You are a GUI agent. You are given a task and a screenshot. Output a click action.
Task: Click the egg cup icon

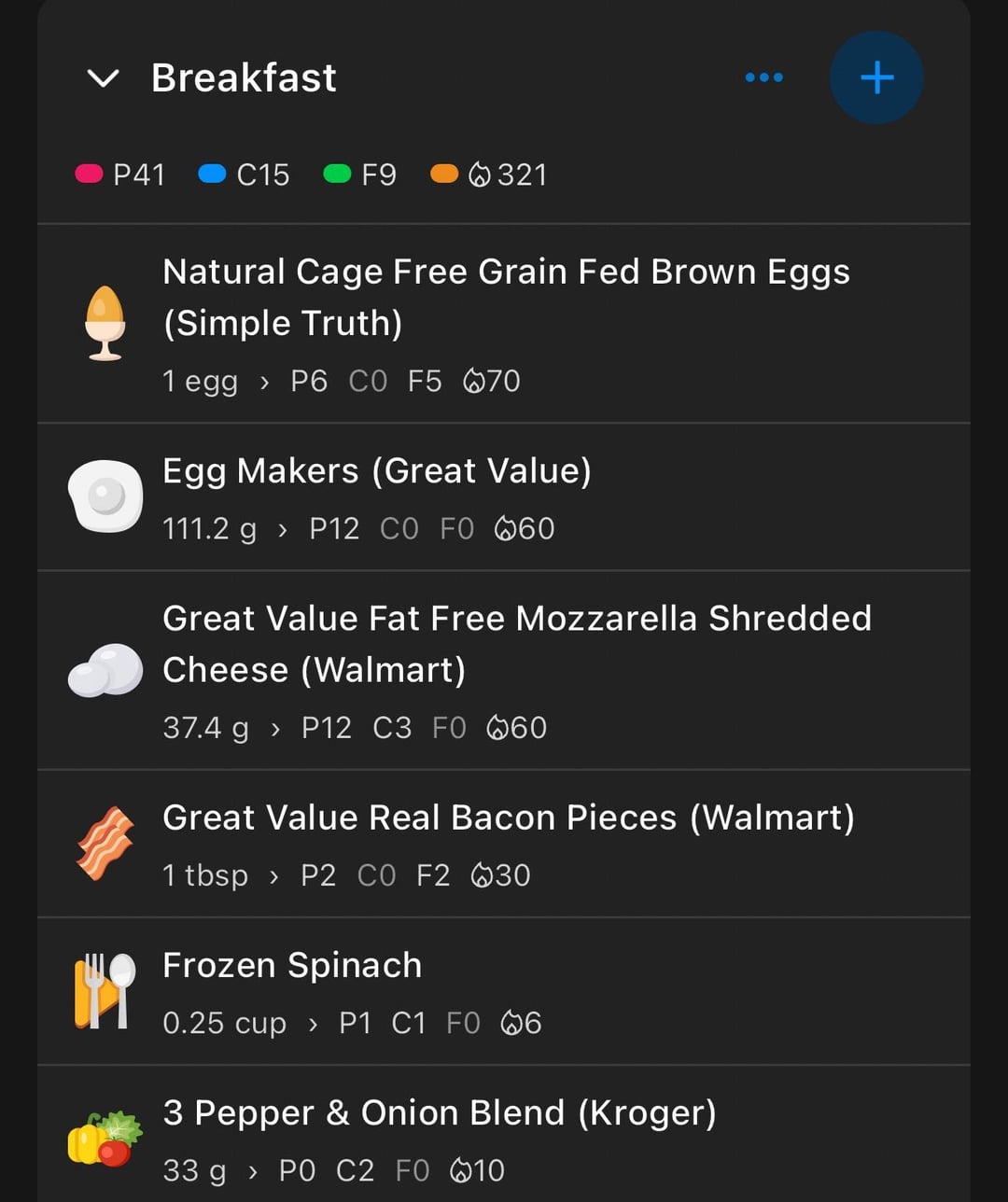coord(105,323)
